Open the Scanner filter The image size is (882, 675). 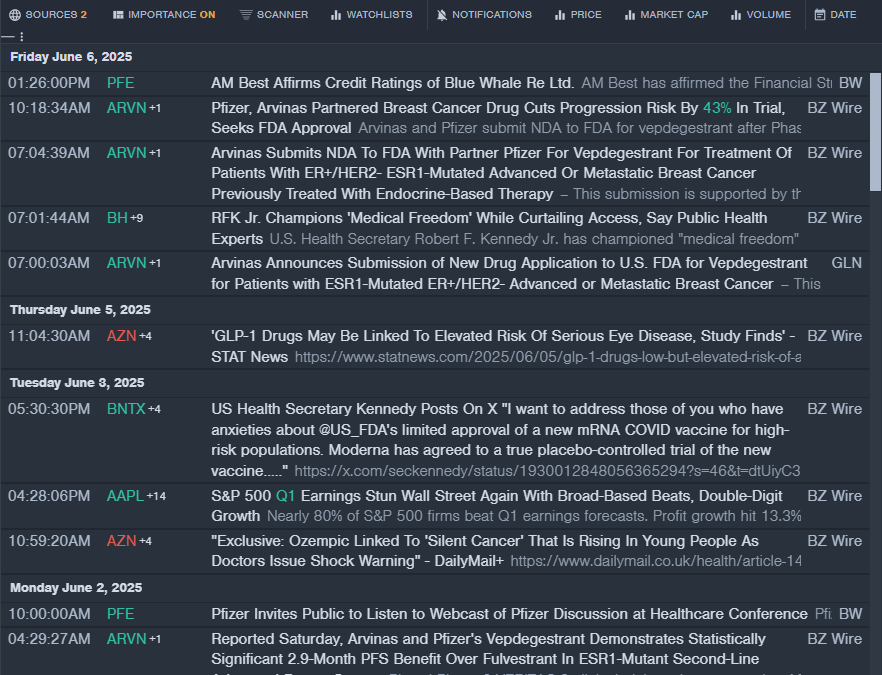point(274,15)
